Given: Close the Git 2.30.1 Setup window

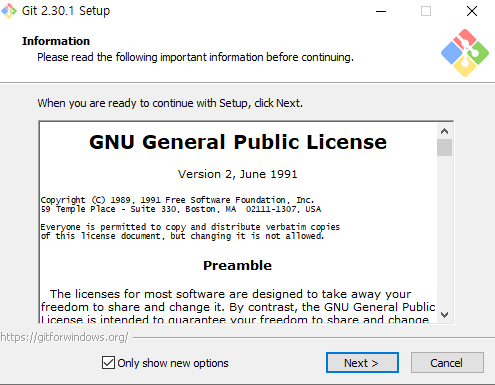Looking at the screenshot, I should point(472,11).
